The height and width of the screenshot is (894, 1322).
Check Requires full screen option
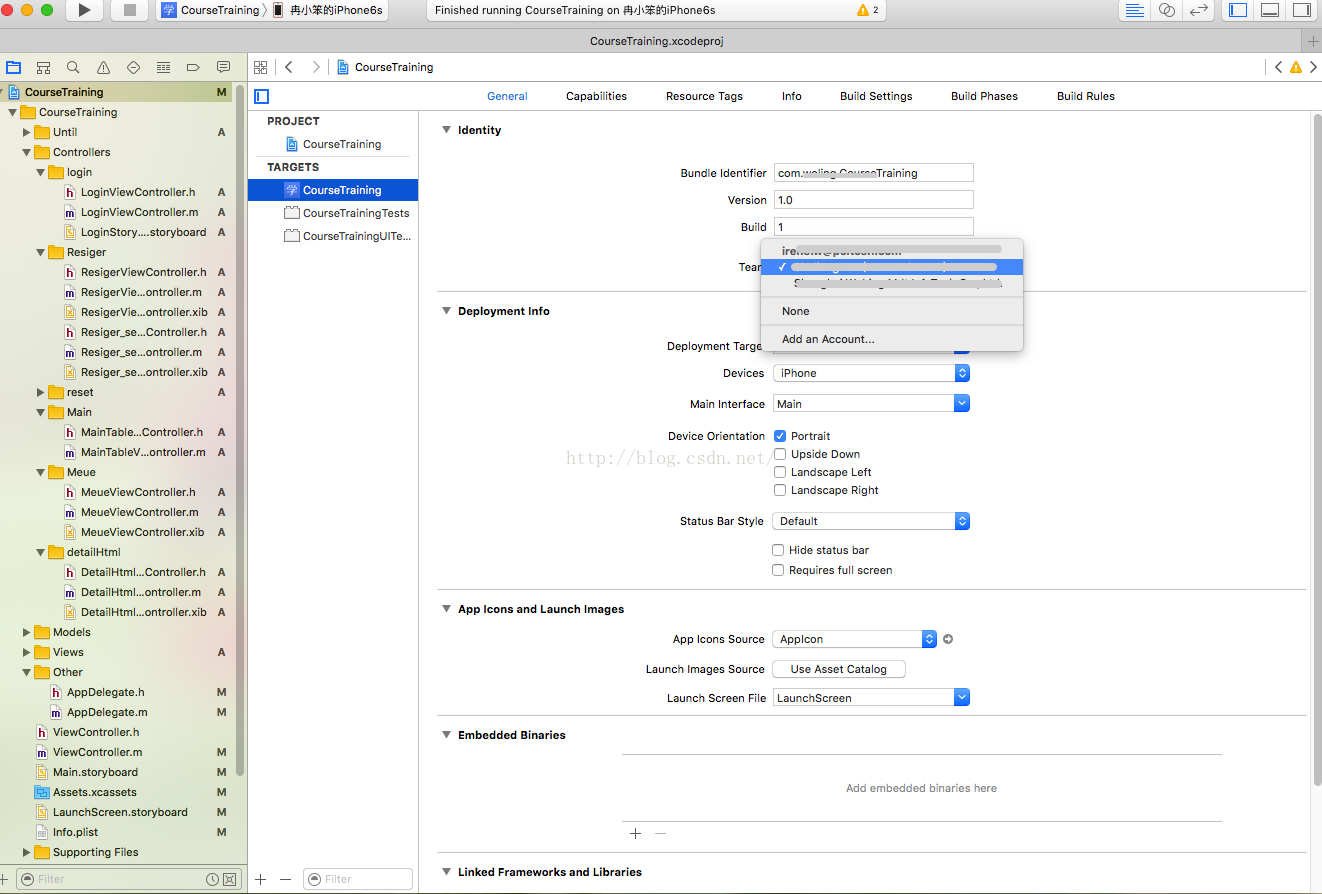(x=778, y=570)
